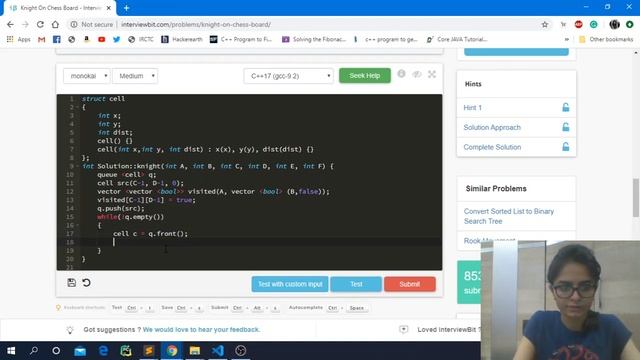Collapse the code fold on line 16
Viewport: 640px width, 360px height.
77,225
